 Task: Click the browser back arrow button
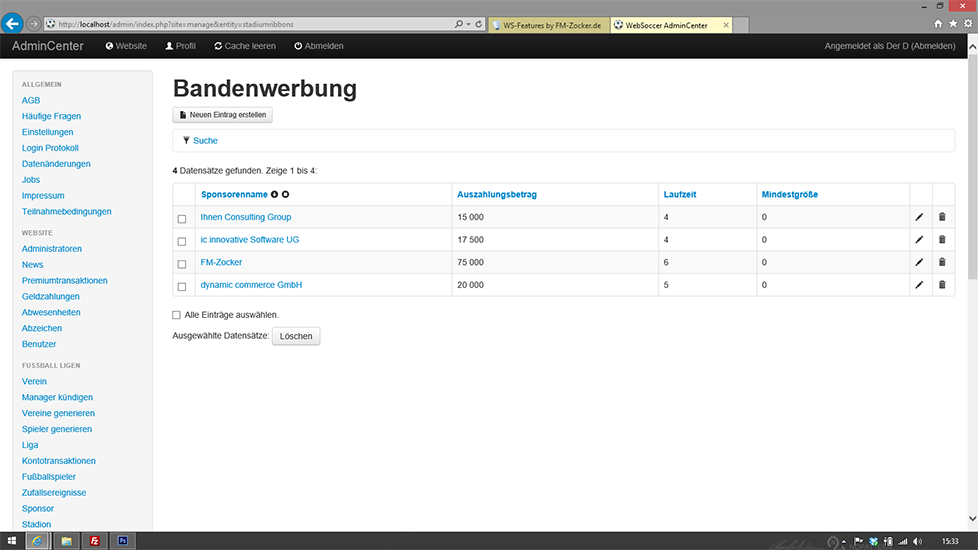pos(13,23)
